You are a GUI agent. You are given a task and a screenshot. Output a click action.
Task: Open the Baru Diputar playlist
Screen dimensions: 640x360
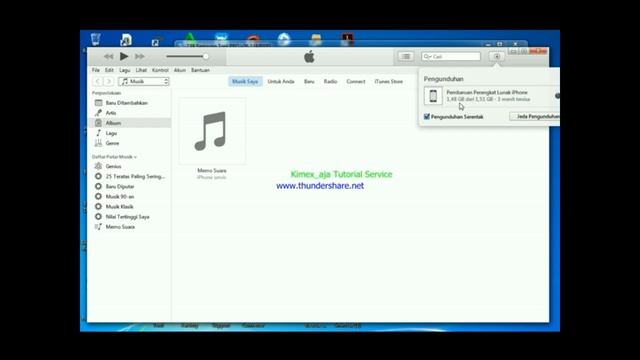click(x=129, y=187)
